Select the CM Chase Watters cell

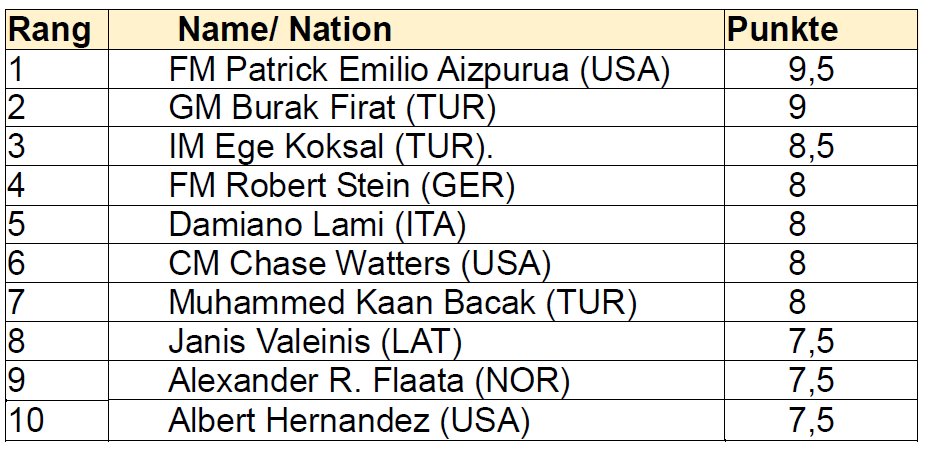(360, 265)
